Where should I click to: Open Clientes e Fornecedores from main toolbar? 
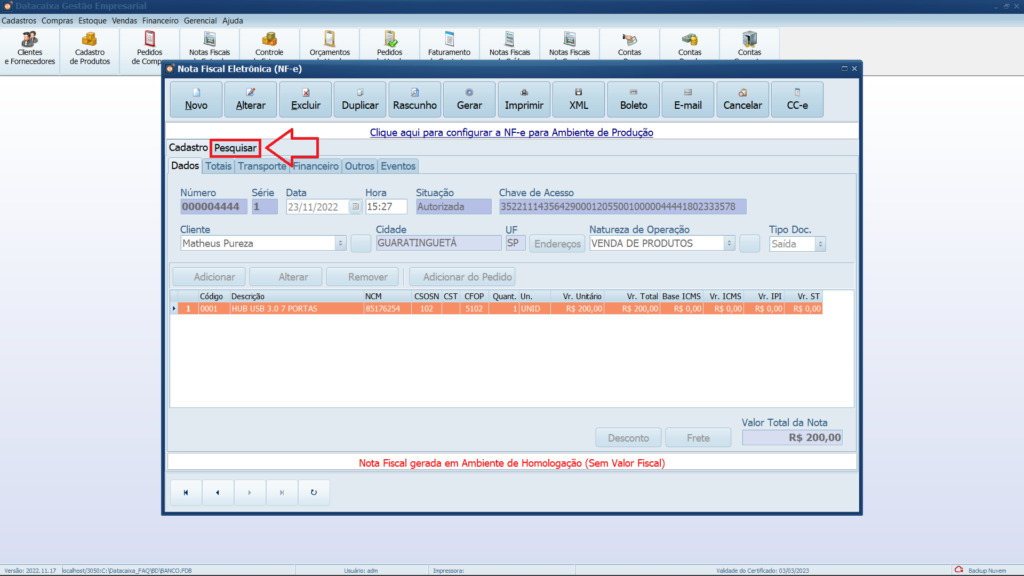[x=30, y=48]
